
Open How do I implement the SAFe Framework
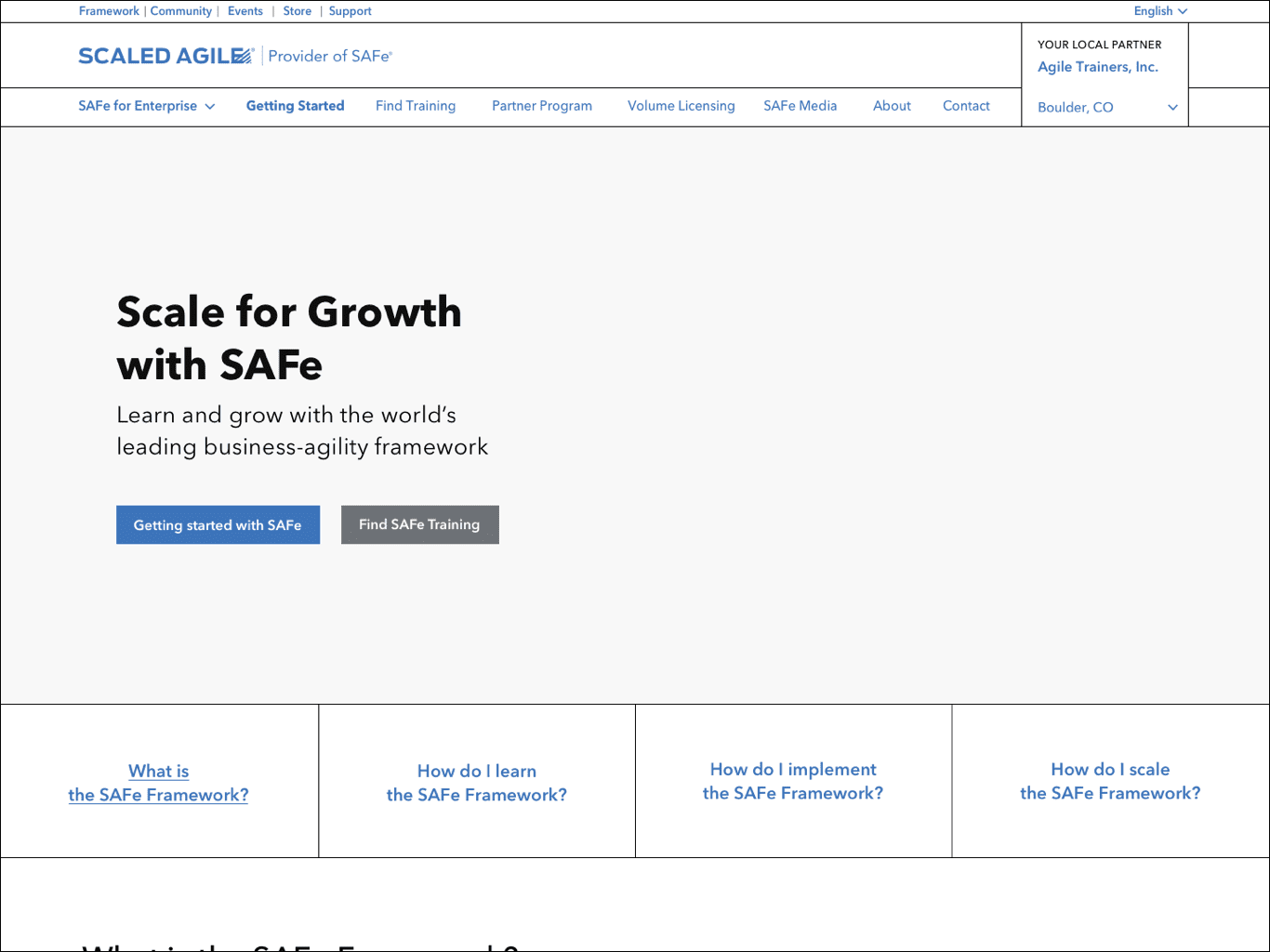[x=793, y=781]
